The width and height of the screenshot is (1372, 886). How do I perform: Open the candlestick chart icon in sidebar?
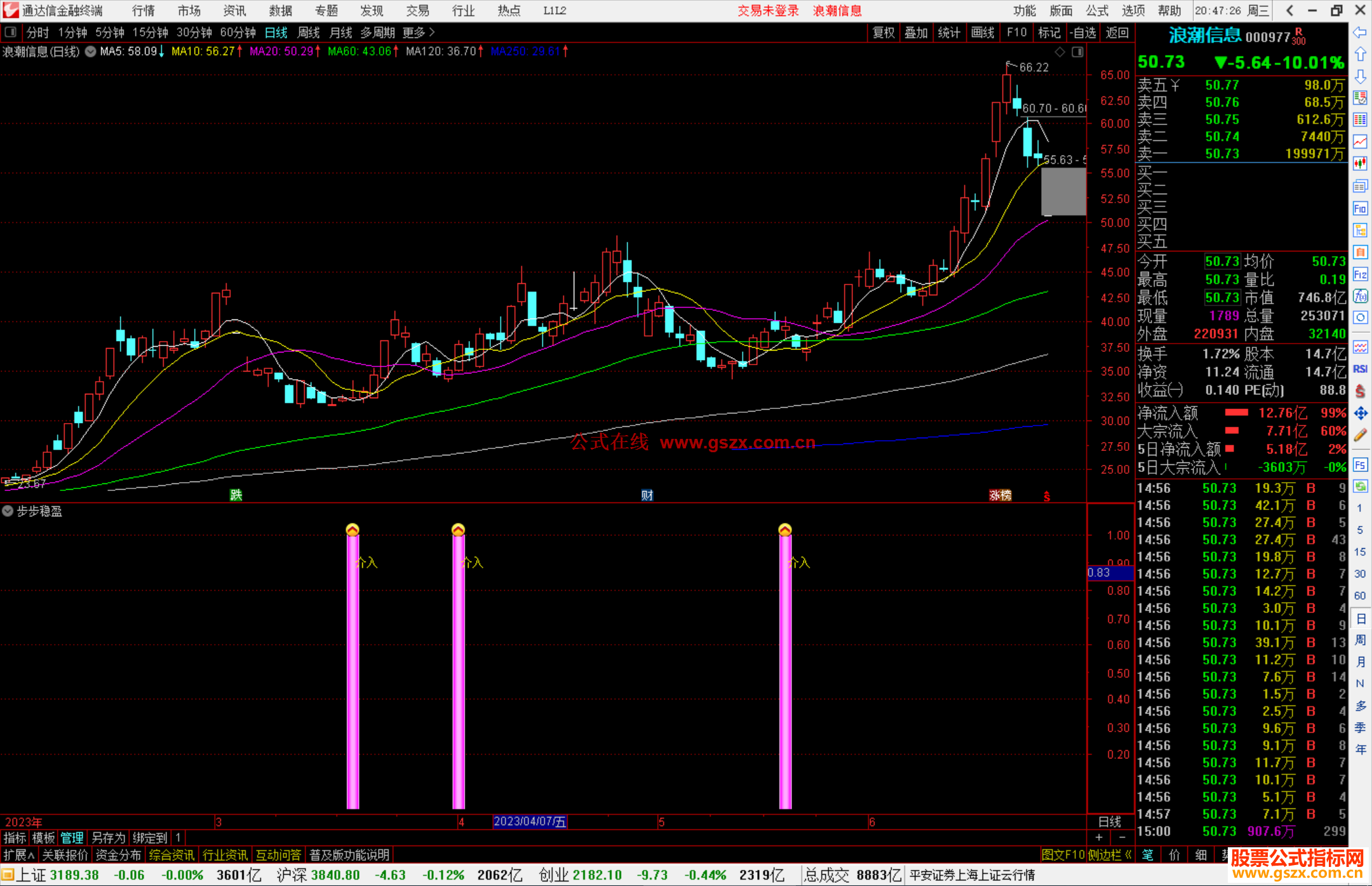[x=1360, y=164]
